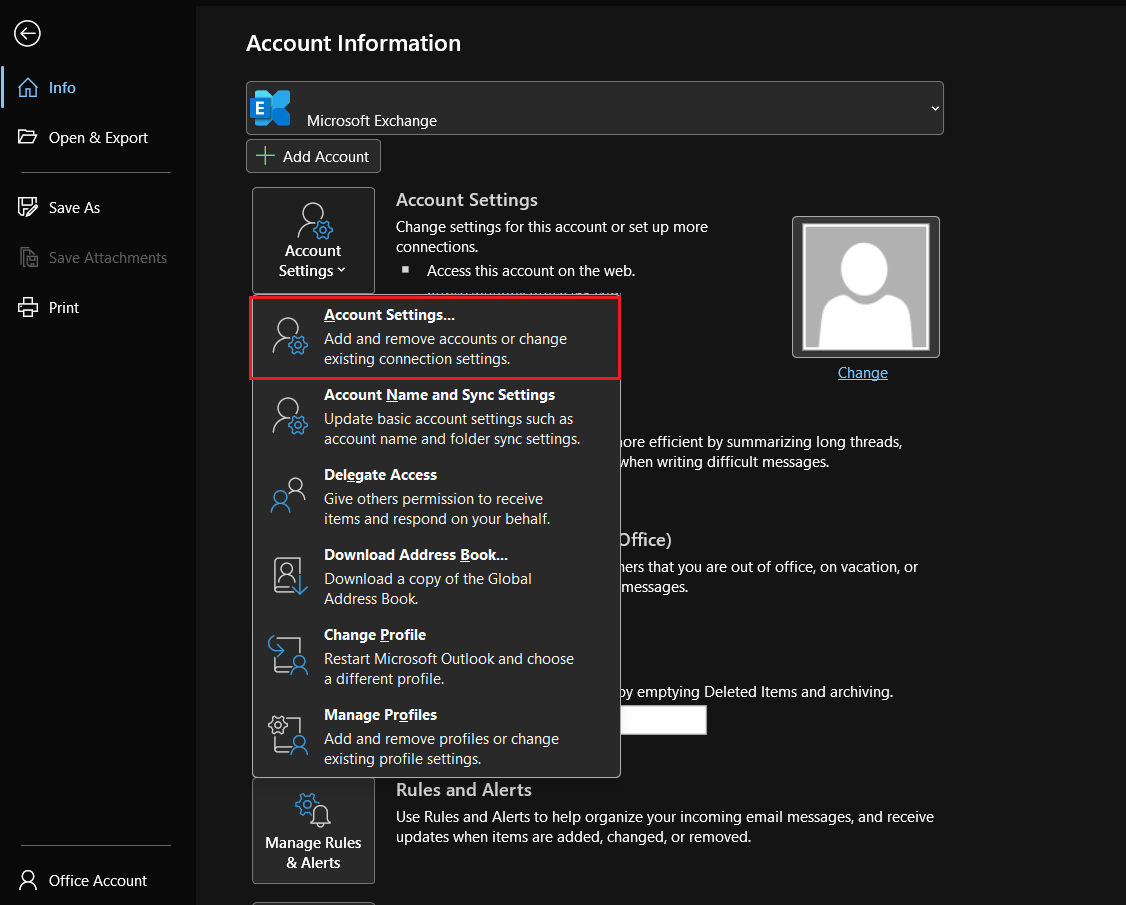The height and width of the screenshot is (905, 1126).
Task: Click Download Address Book icon entry
Action: [289, 576]
